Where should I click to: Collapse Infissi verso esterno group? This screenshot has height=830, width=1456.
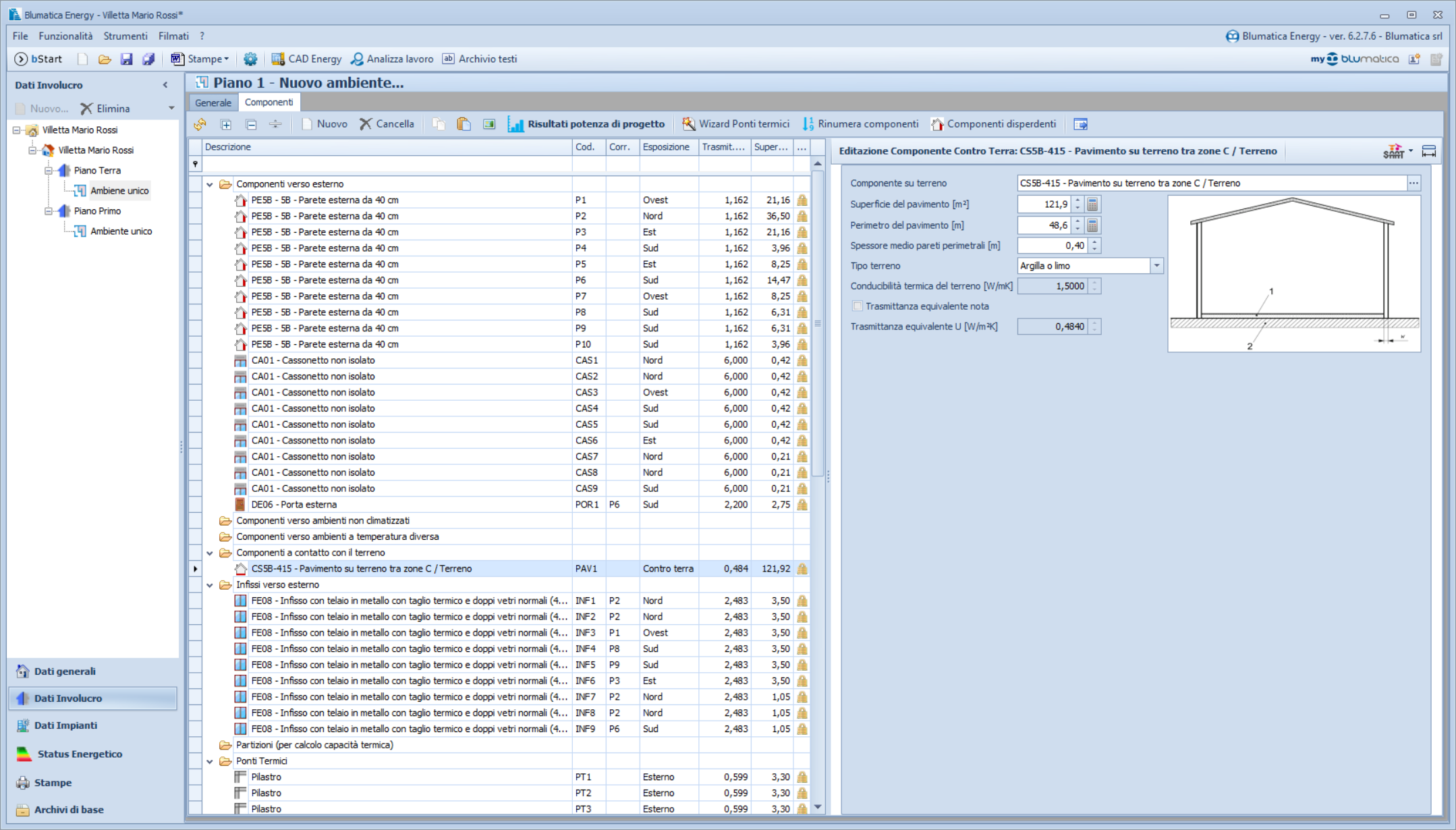(x=210, y=584)
